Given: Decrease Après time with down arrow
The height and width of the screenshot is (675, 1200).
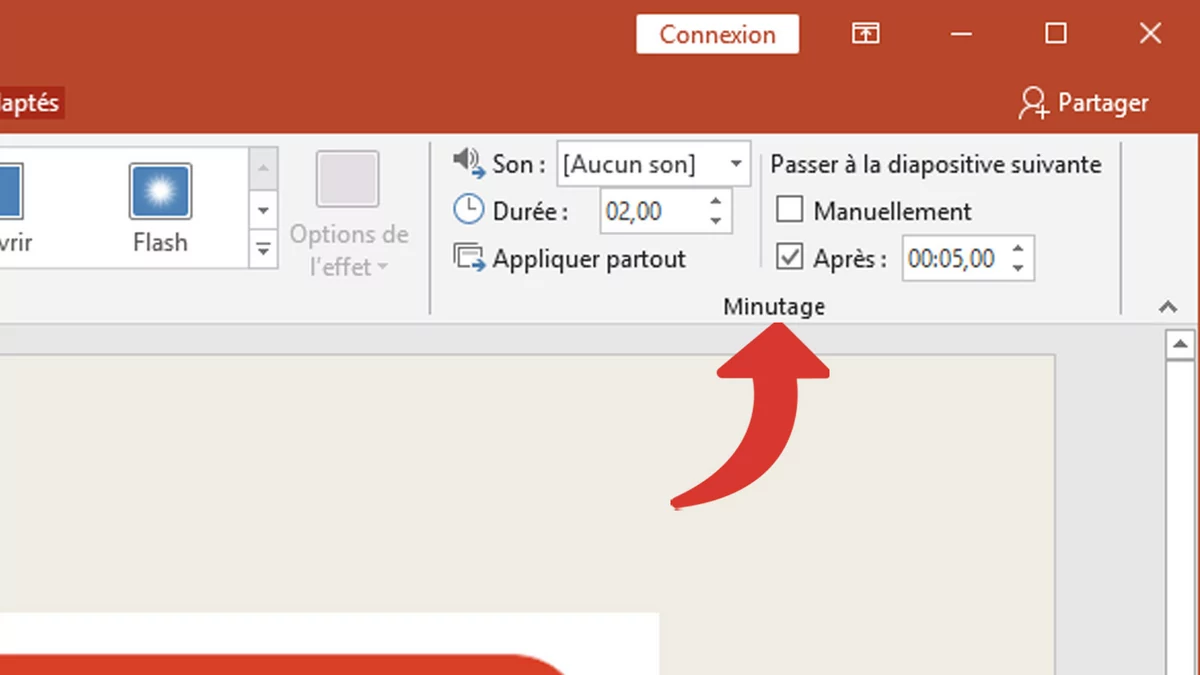Looking at the screenshot, I should pos(1018,268).
